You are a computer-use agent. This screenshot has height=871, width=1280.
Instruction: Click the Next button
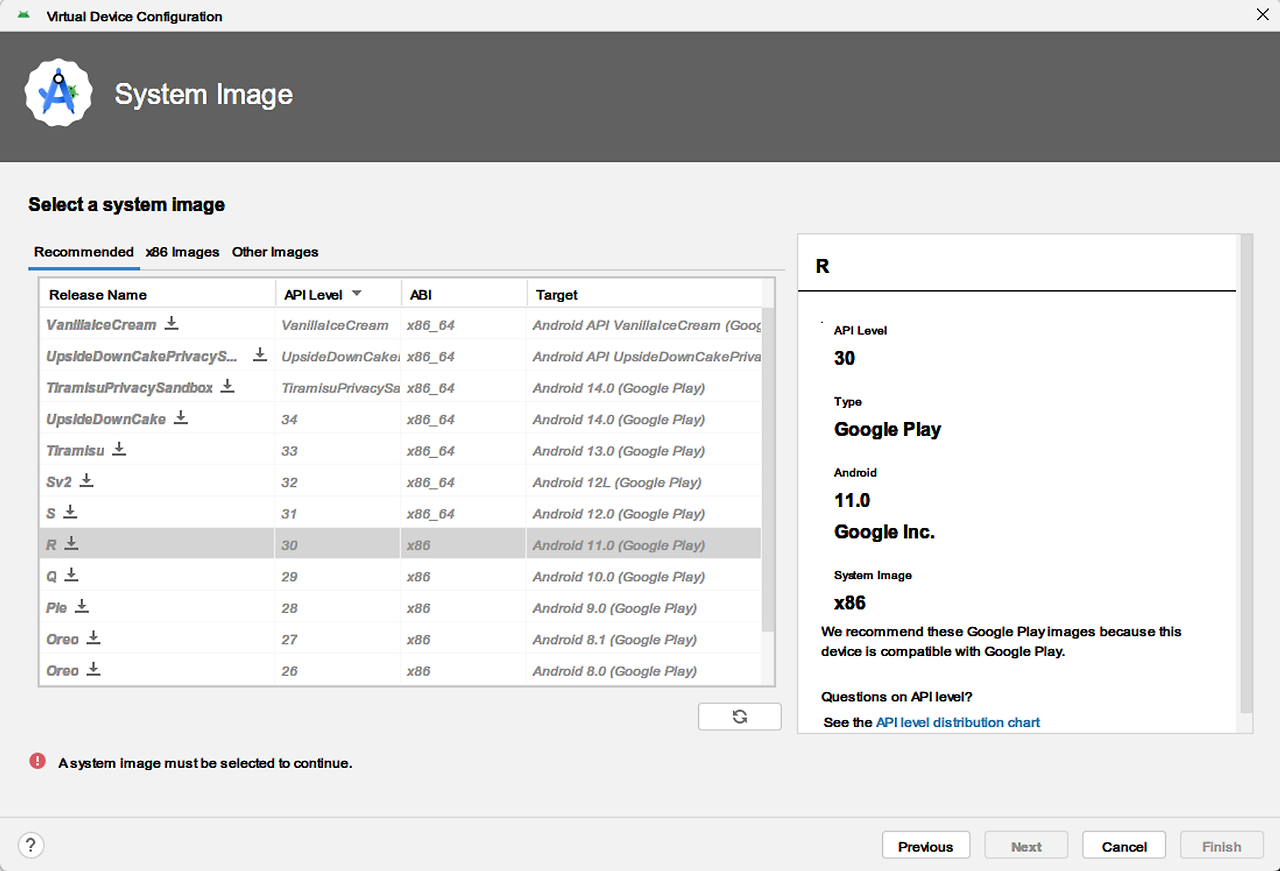[x=1026, y=846]
